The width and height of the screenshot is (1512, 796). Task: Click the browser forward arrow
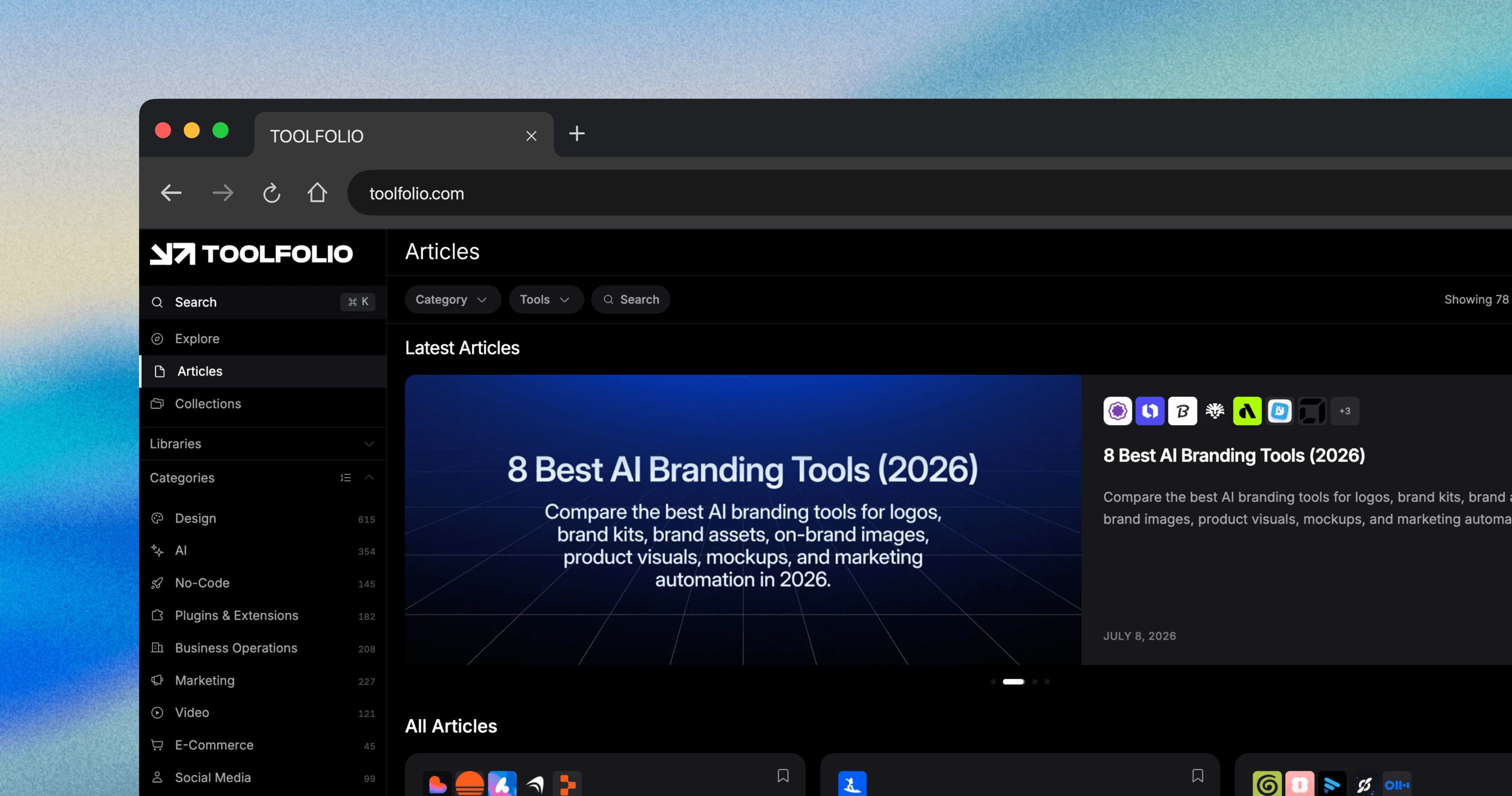(x=222, y=193)
